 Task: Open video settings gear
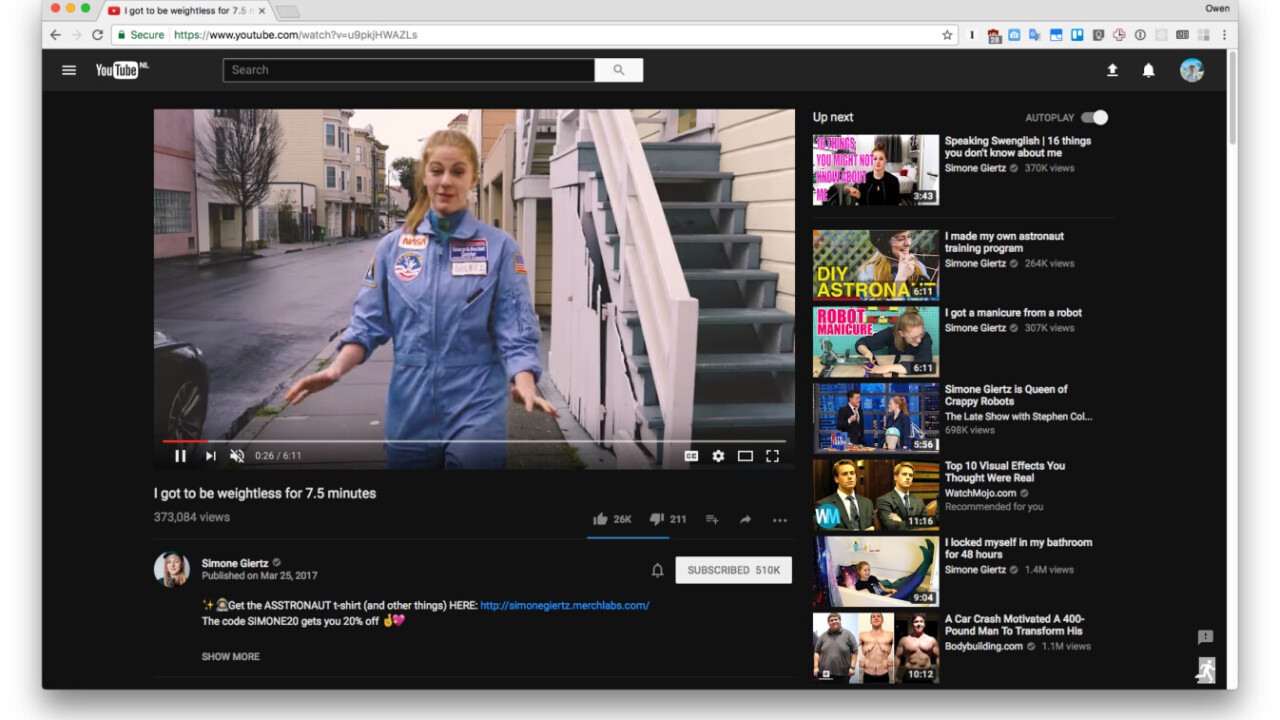click(718, 456)
